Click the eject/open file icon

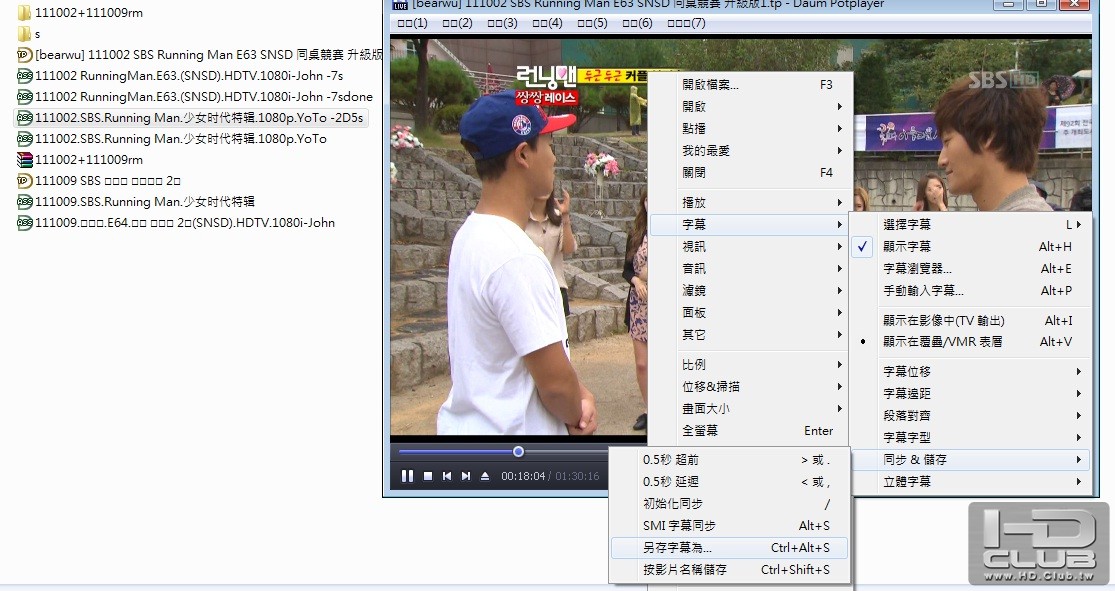pos(485,476)
